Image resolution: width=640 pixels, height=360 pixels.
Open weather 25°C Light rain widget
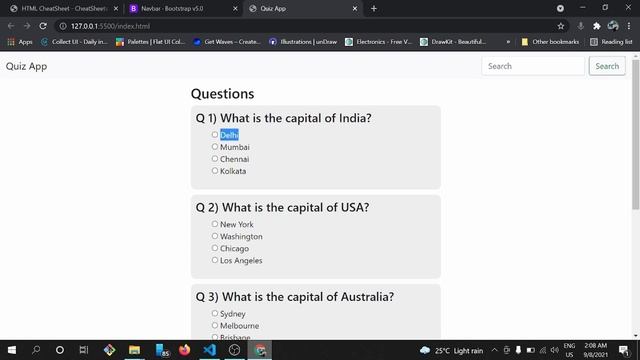(x=451, y=351)
